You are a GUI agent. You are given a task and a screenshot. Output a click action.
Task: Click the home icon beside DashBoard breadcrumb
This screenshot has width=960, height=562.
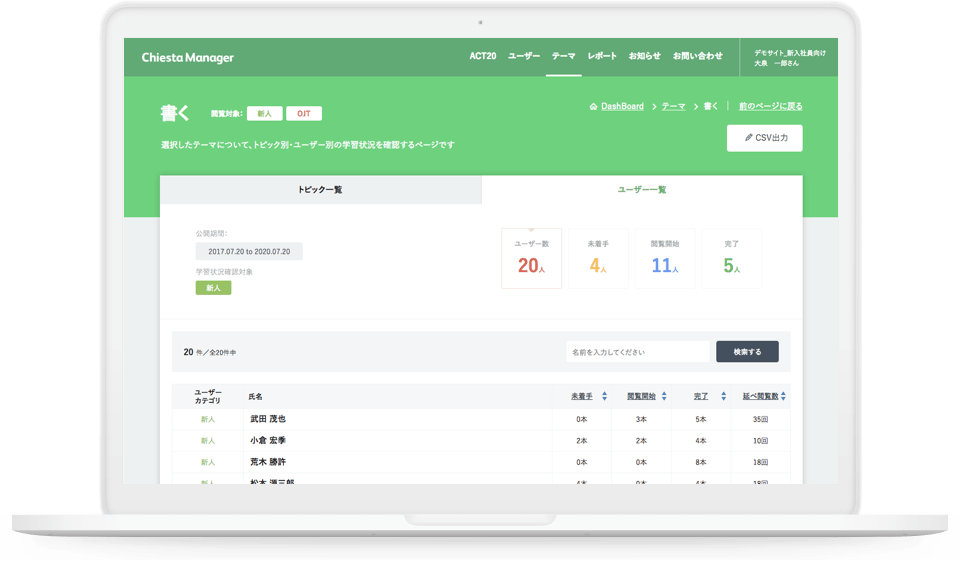[594, 106]
